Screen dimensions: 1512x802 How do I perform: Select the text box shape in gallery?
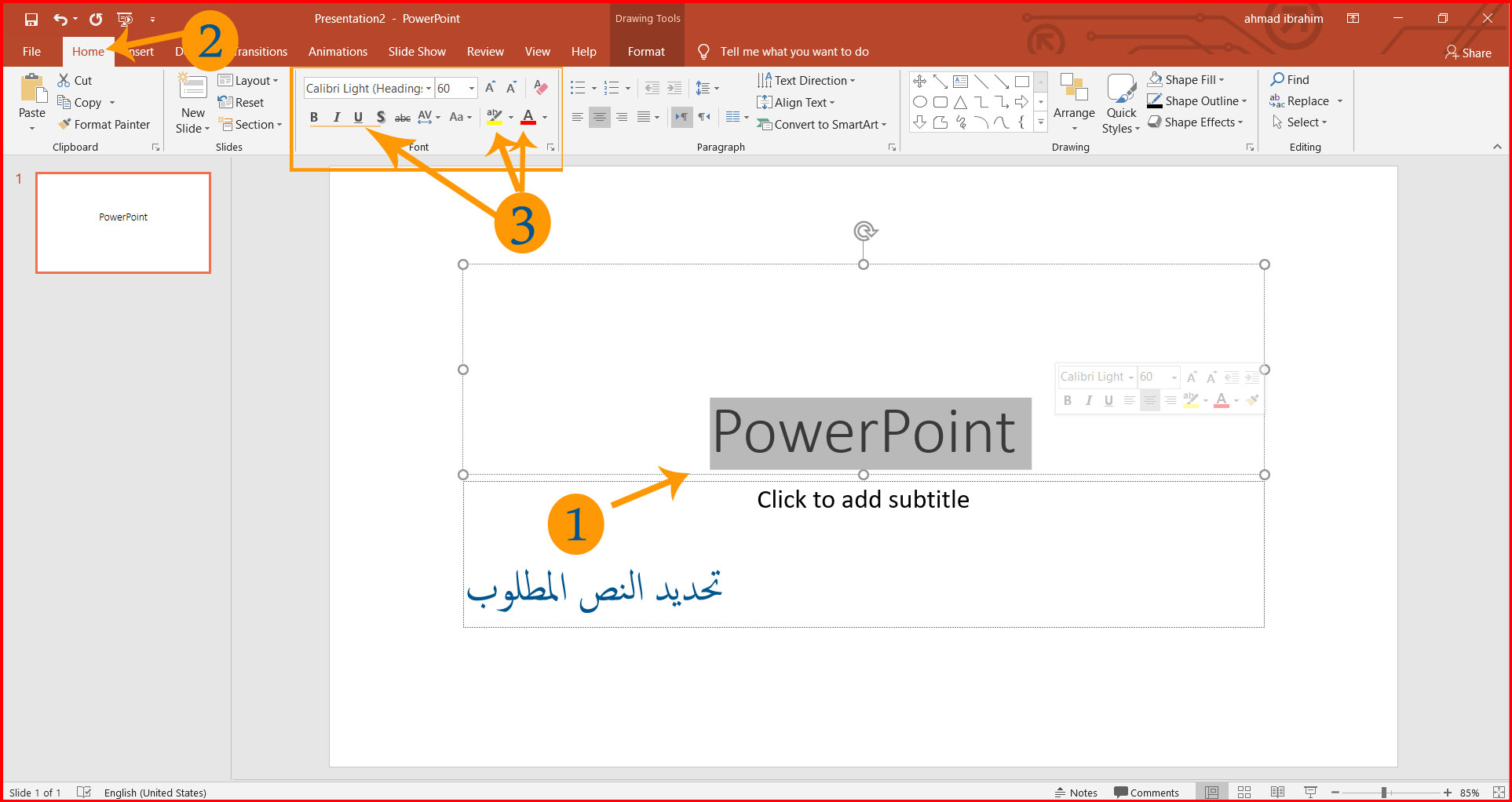(960, 82)
